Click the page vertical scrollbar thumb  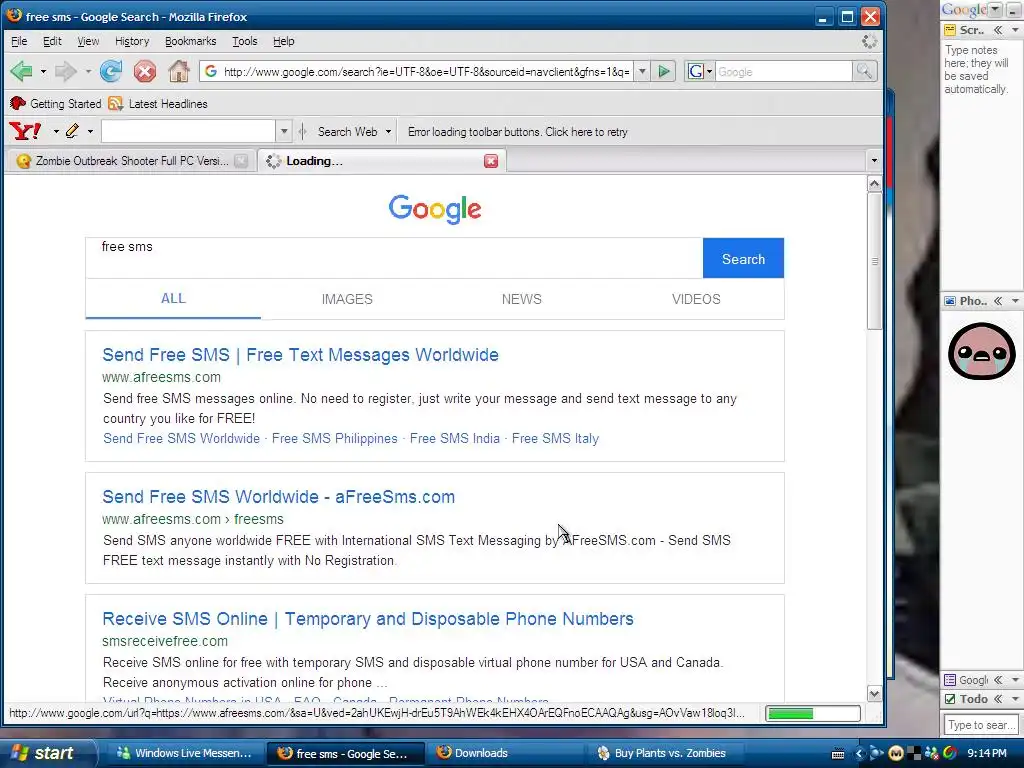tap(874, 261)
